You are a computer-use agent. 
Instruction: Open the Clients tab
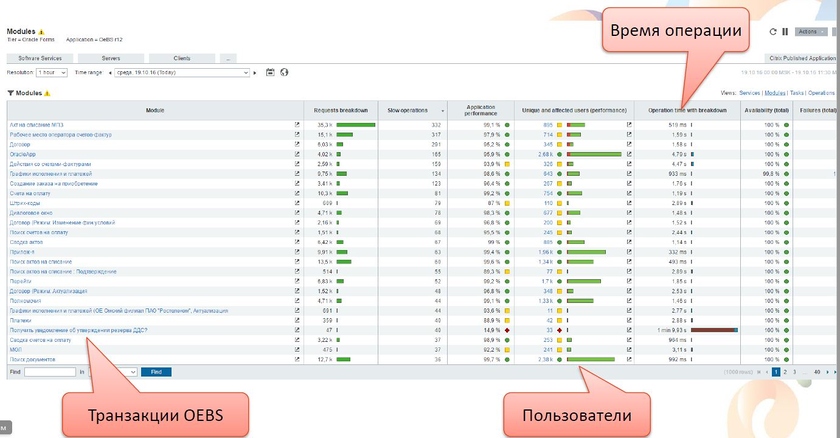click(x=182, y=59)
